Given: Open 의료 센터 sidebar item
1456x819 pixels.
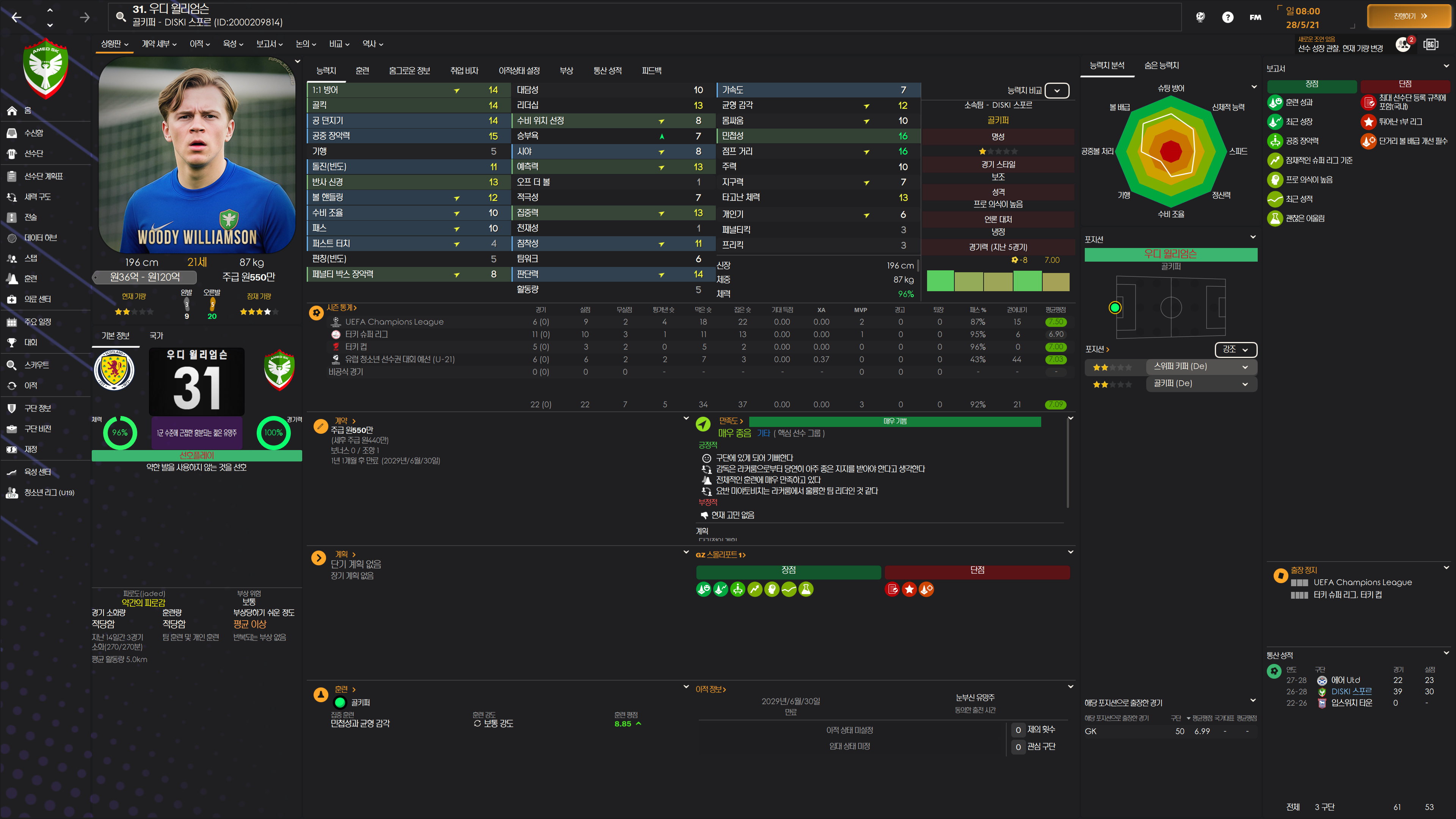Looking at the screenshot, I should click(x=37, y=299).
